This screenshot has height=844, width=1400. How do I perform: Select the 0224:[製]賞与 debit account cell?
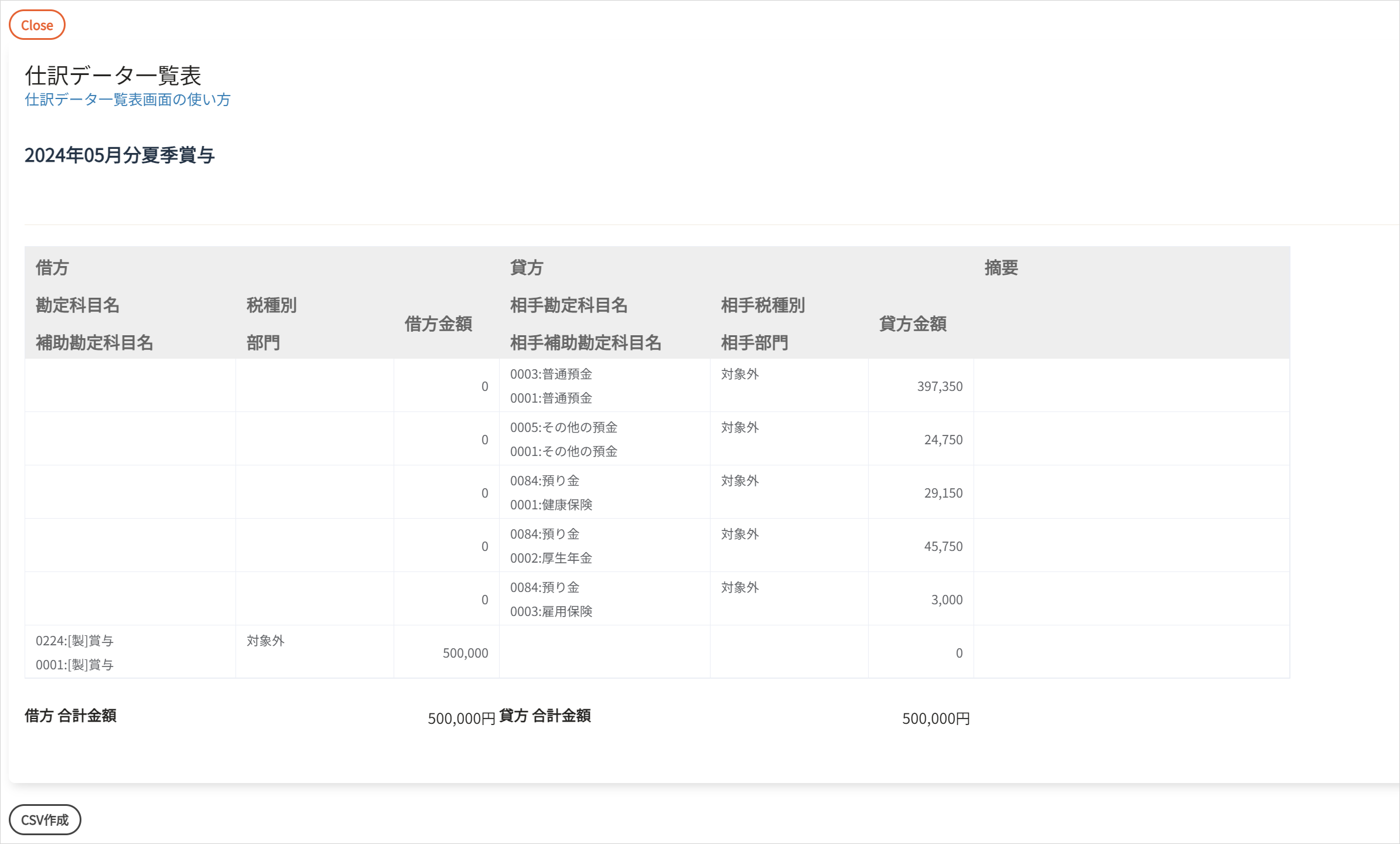click(x=74, y=641)
